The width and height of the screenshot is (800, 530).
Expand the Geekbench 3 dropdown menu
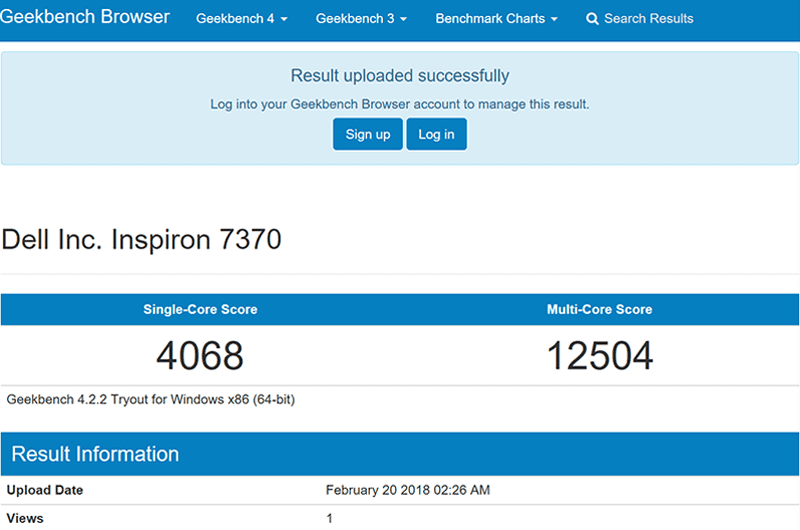pos(361,19)
